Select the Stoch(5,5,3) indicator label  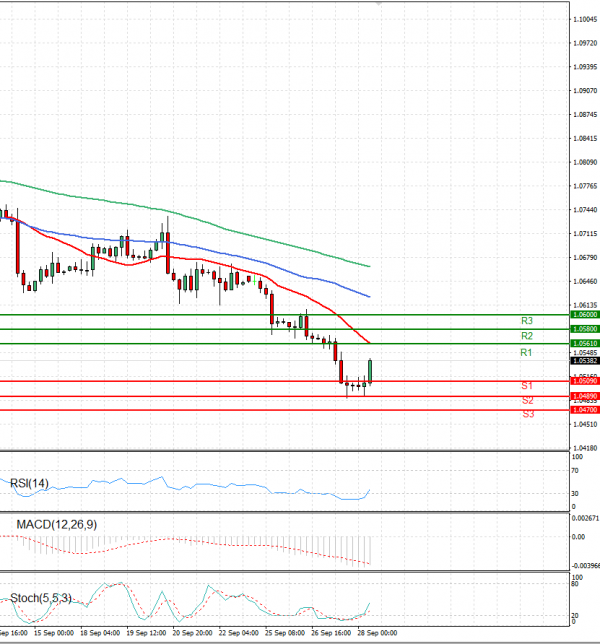pyautogui.click(x=41, y=598)
